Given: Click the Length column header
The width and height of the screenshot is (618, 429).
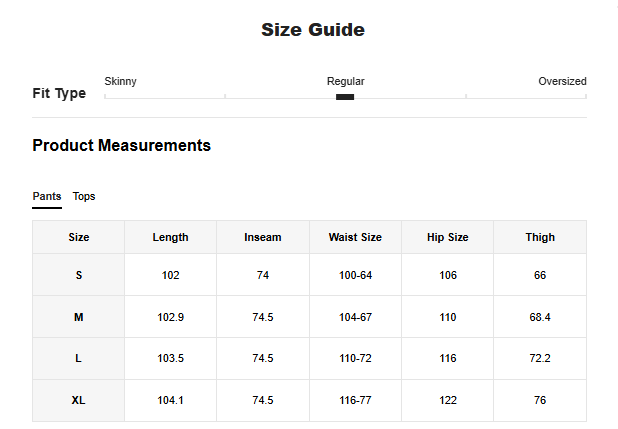Looking at the screenshot, I should click(170, 237).
